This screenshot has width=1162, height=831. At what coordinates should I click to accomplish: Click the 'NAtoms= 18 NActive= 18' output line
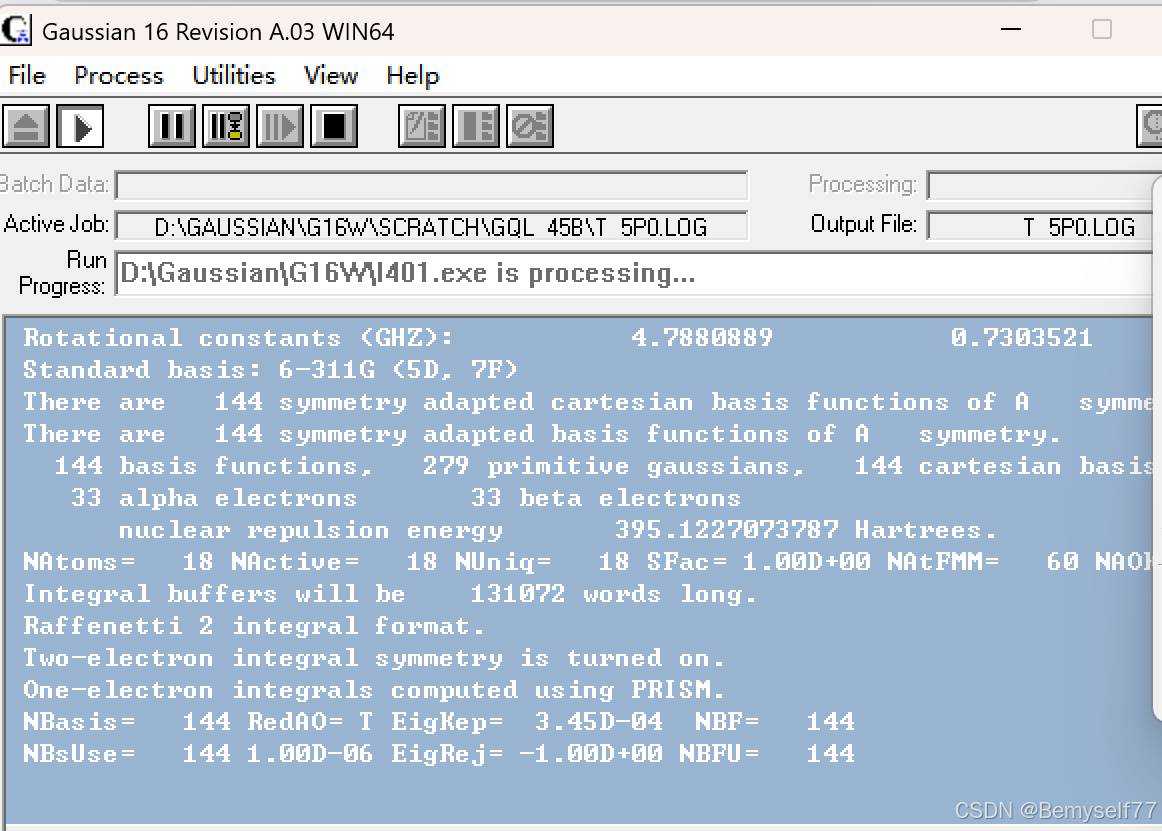pos(589,561)
